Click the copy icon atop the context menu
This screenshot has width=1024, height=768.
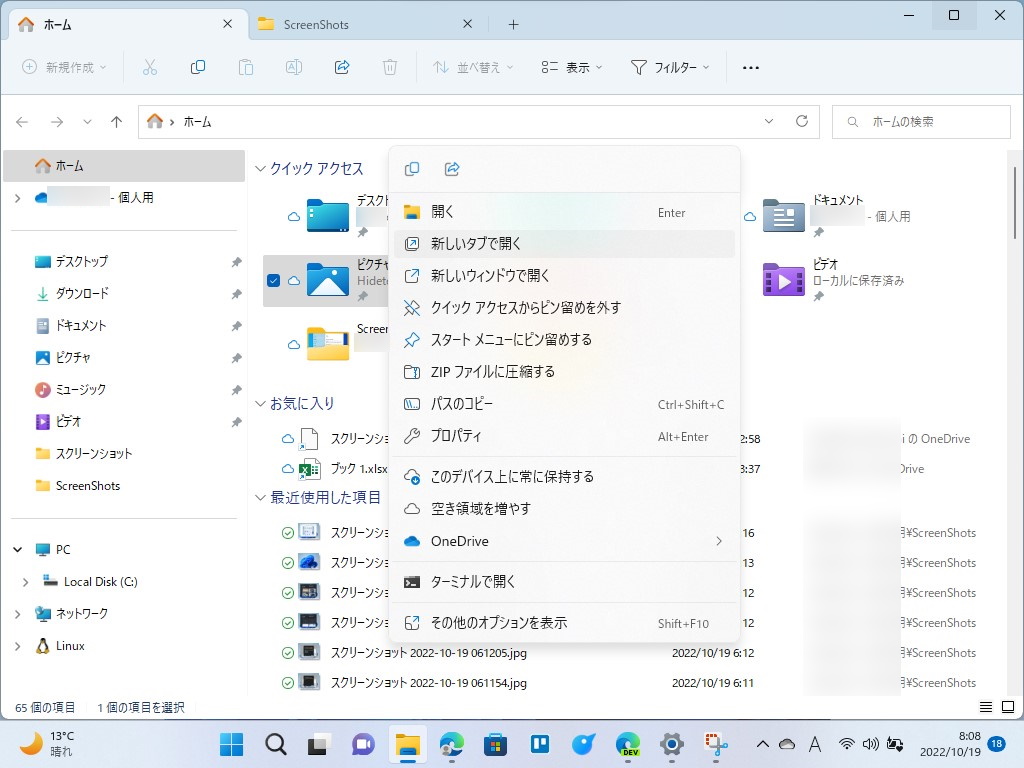pos(412,168)
